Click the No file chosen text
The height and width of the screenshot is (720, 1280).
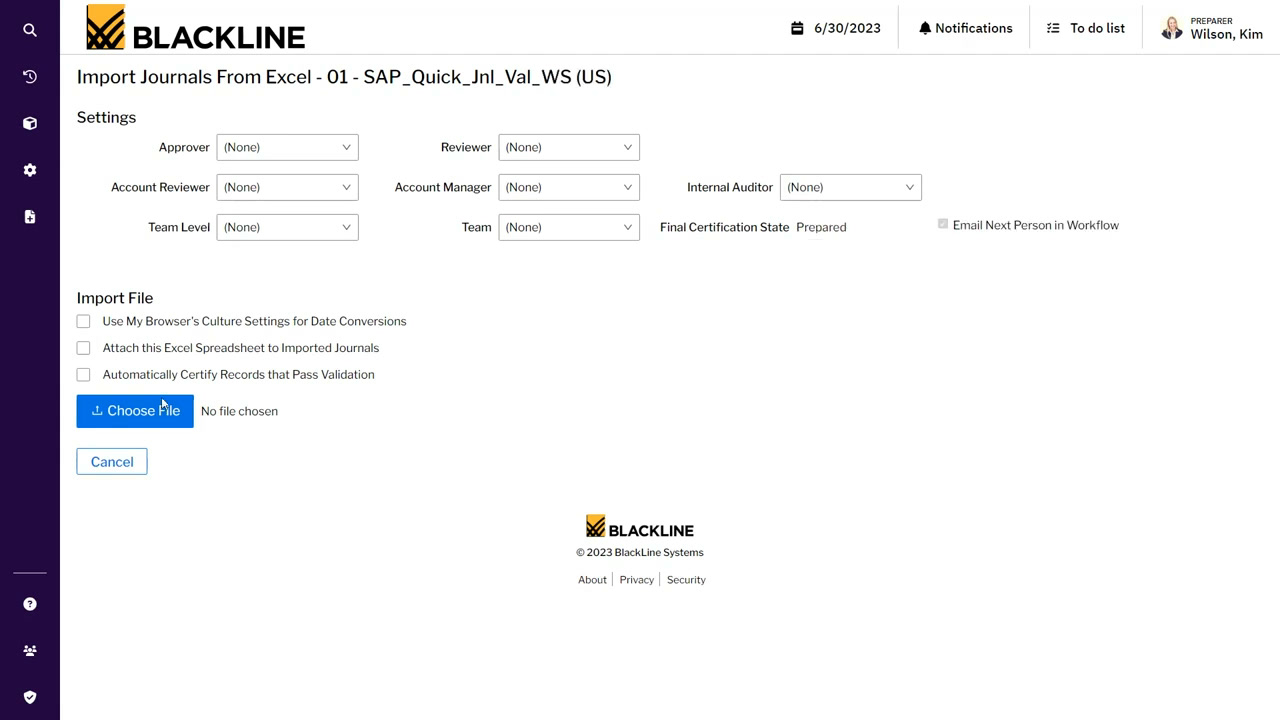tap(239, 411)
